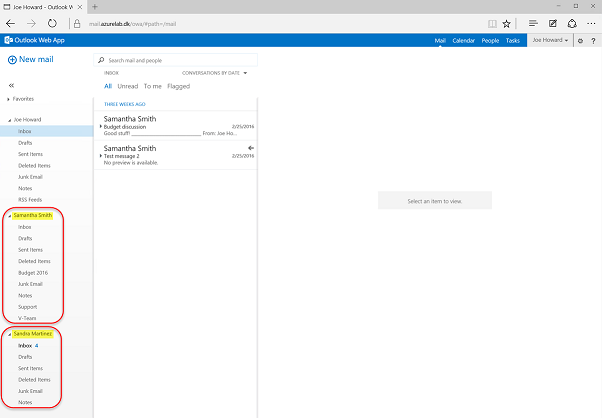Screen dimensions: 602x418
Task: Open a new browser tab
Action: [x=95, y=7]
